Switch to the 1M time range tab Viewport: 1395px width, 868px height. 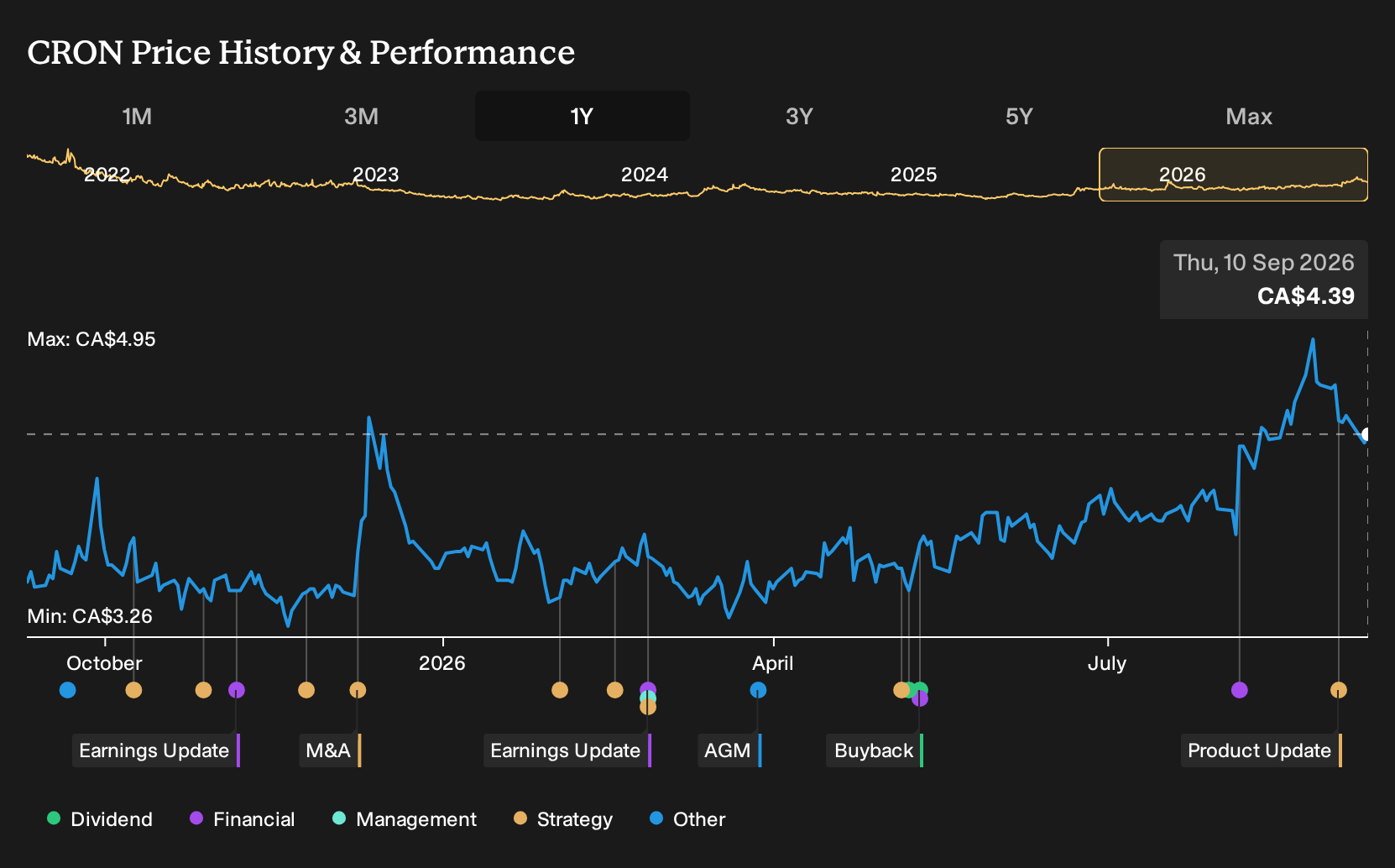(137, 116)
